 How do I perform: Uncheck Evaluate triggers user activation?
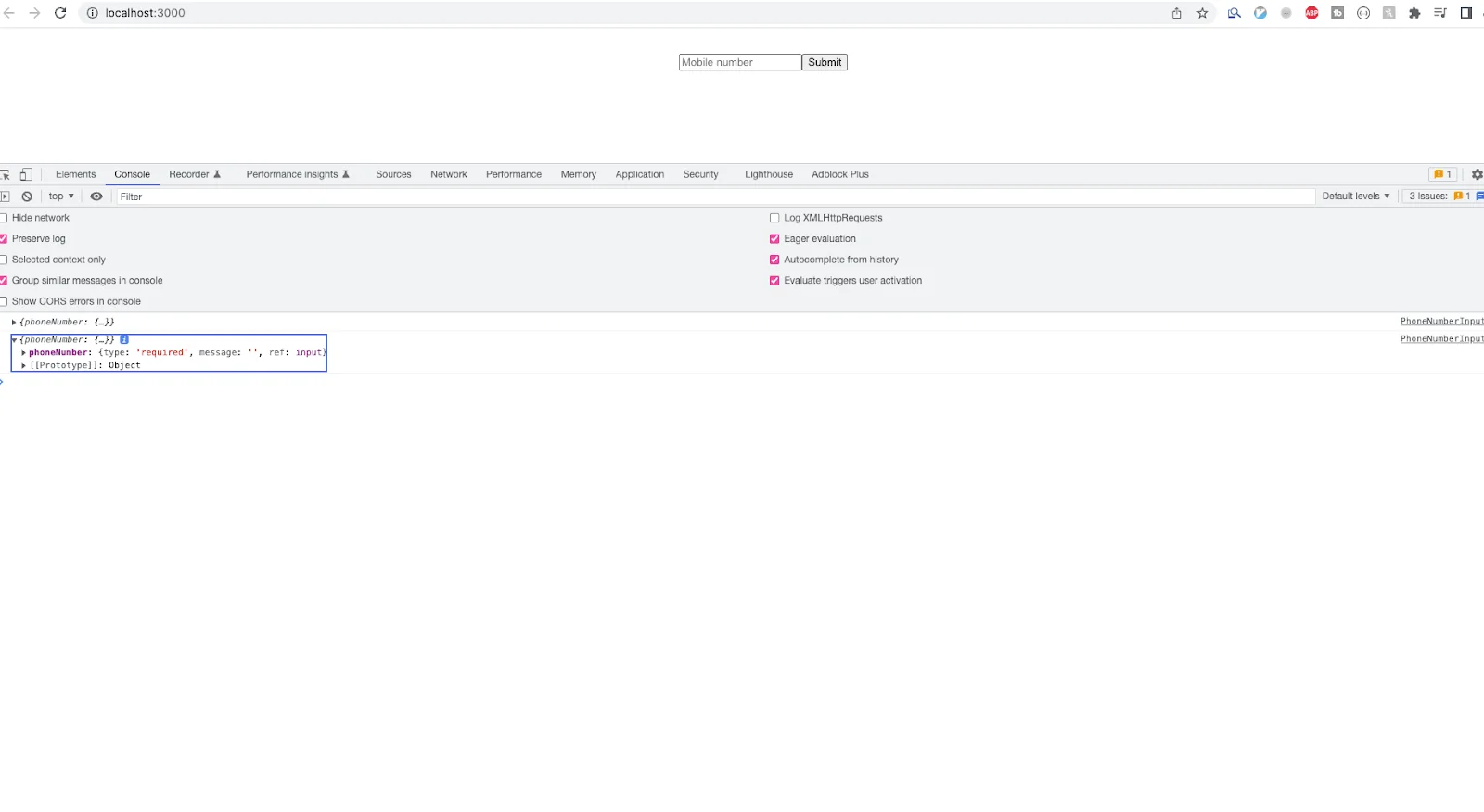click(774, 281)
